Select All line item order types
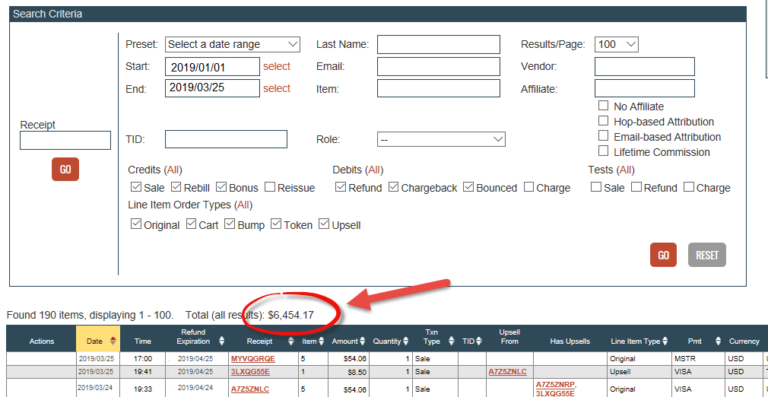The width and height of the screenshot is (768, 397). point(243,204)
